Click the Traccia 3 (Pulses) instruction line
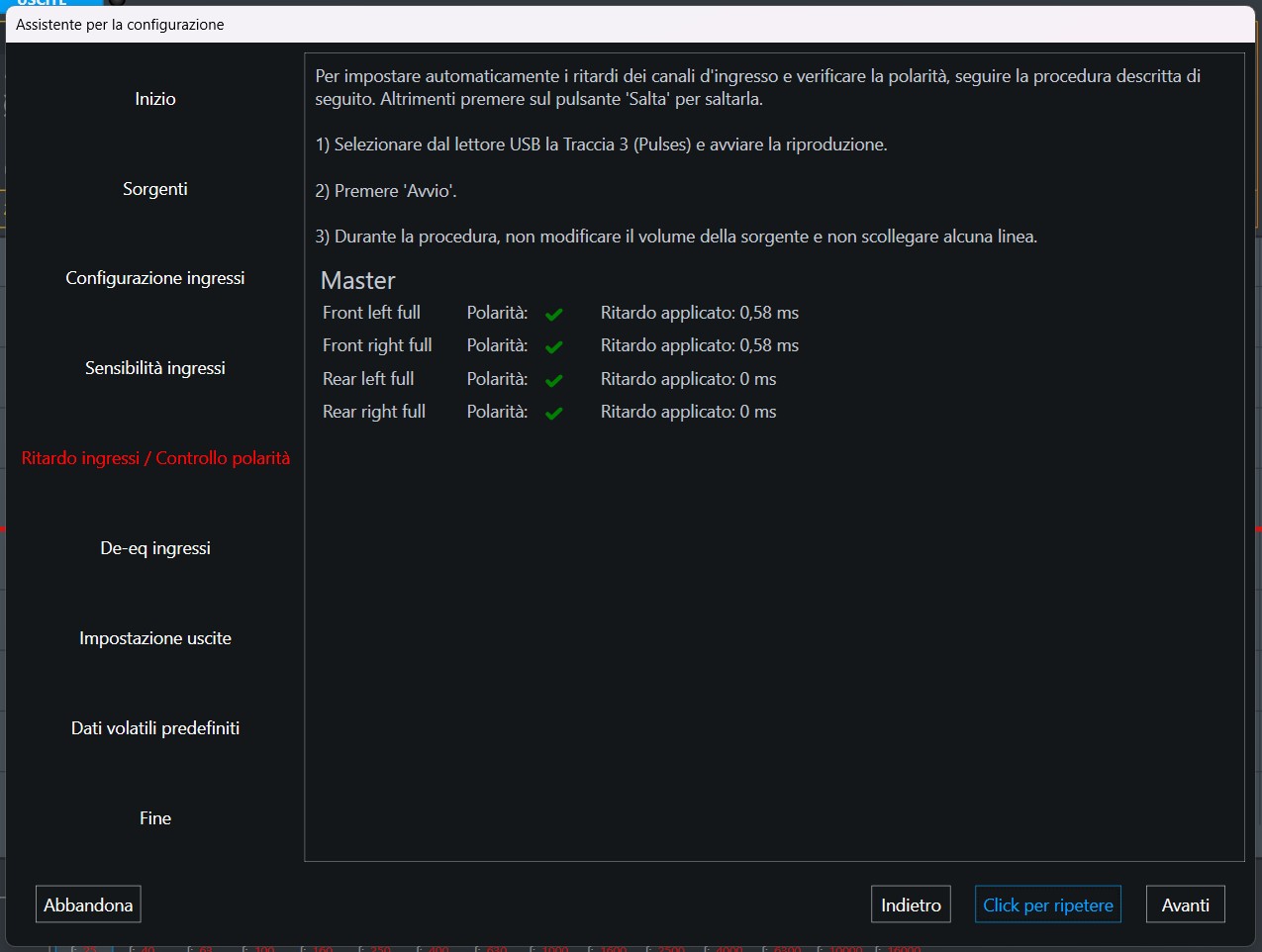The image size is (1262, 952). coord(601,144)
